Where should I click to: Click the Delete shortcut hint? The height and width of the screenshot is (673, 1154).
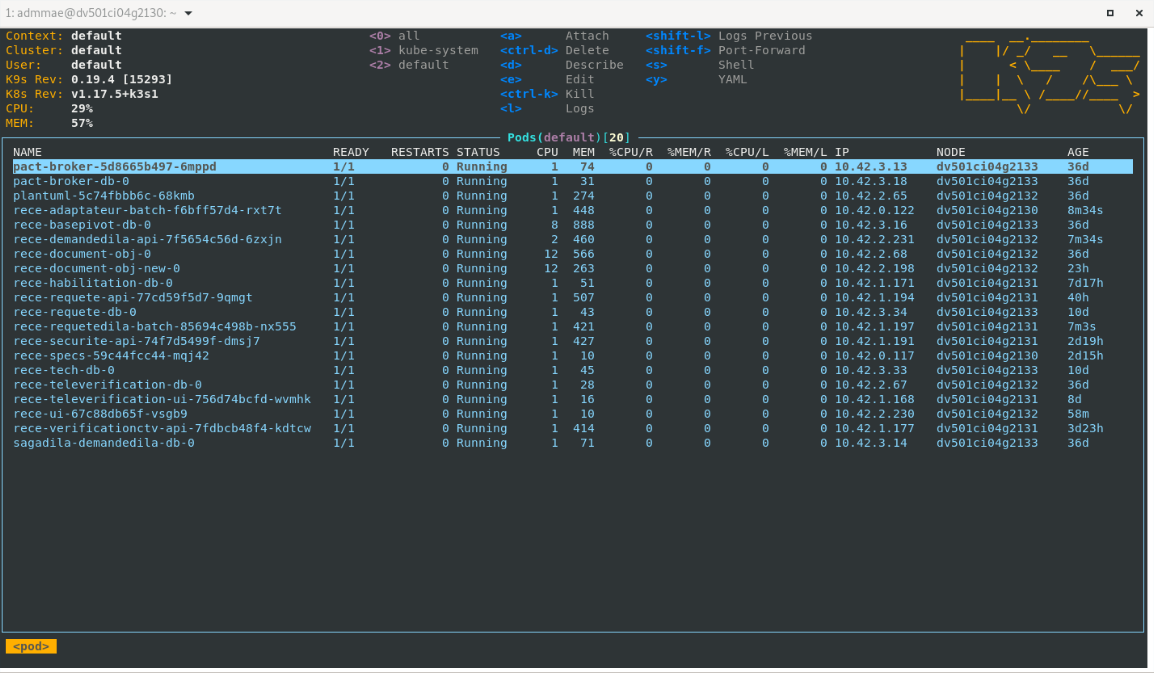click(555, 51)
